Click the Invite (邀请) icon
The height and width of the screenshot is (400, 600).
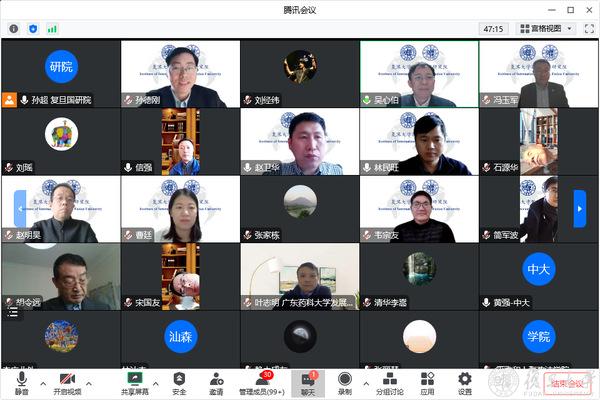pyautogui.click(x=216, y=383)
